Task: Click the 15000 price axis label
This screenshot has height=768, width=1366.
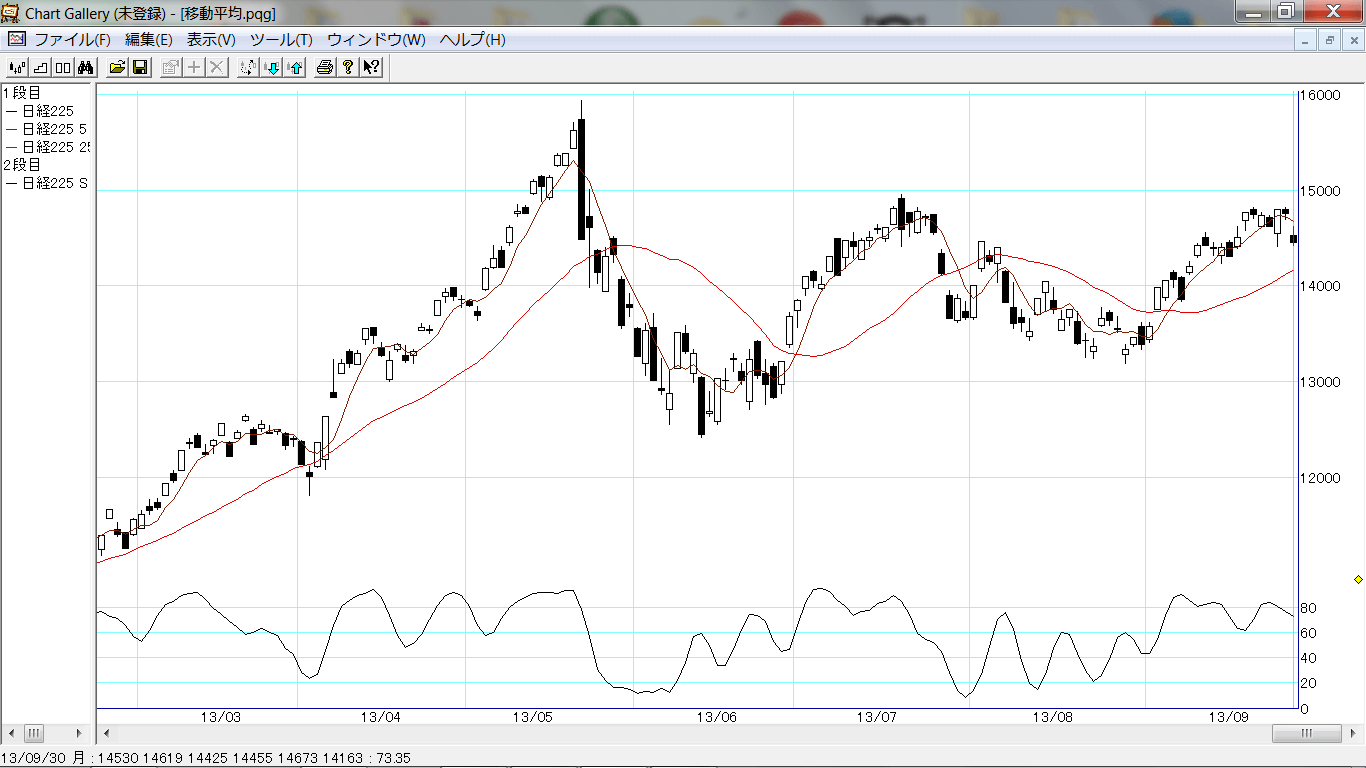Action: click(x=1320, y=191)
